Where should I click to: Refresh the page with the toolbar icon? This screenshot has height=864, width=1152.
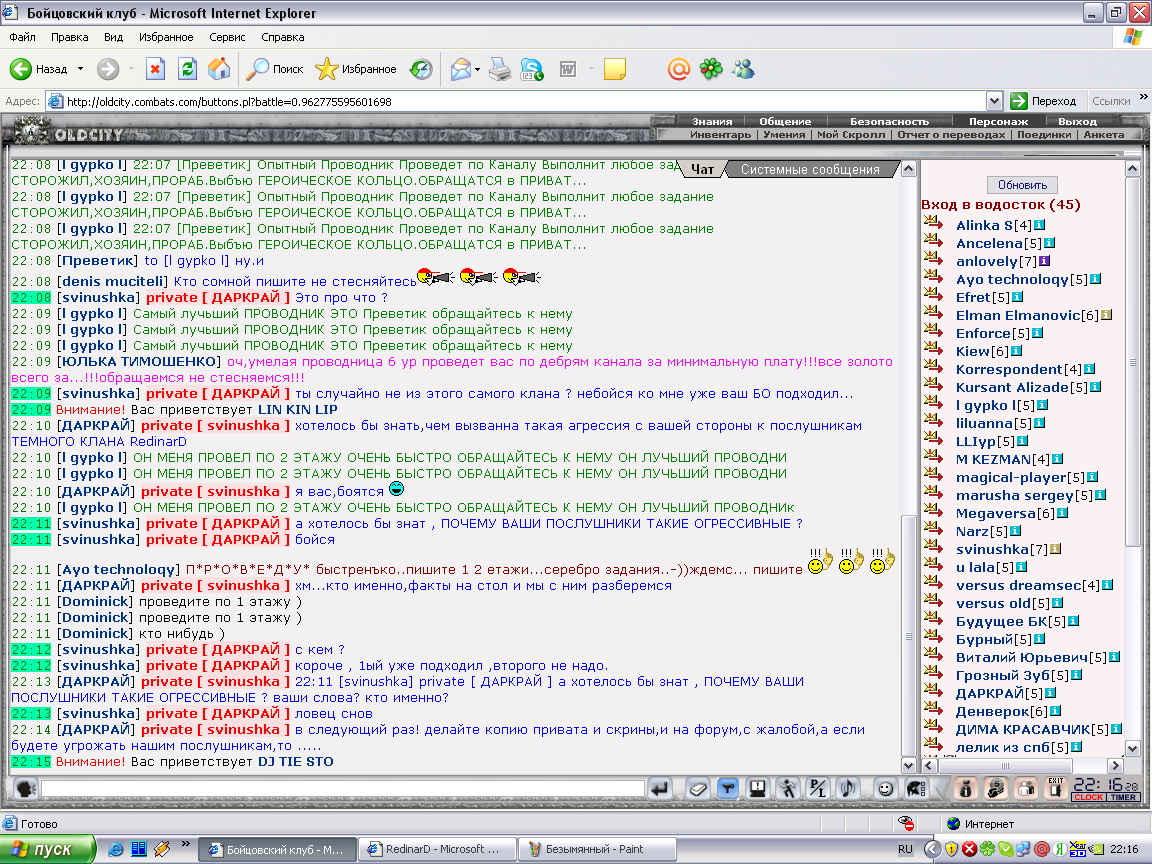click(x=187, y=69)
